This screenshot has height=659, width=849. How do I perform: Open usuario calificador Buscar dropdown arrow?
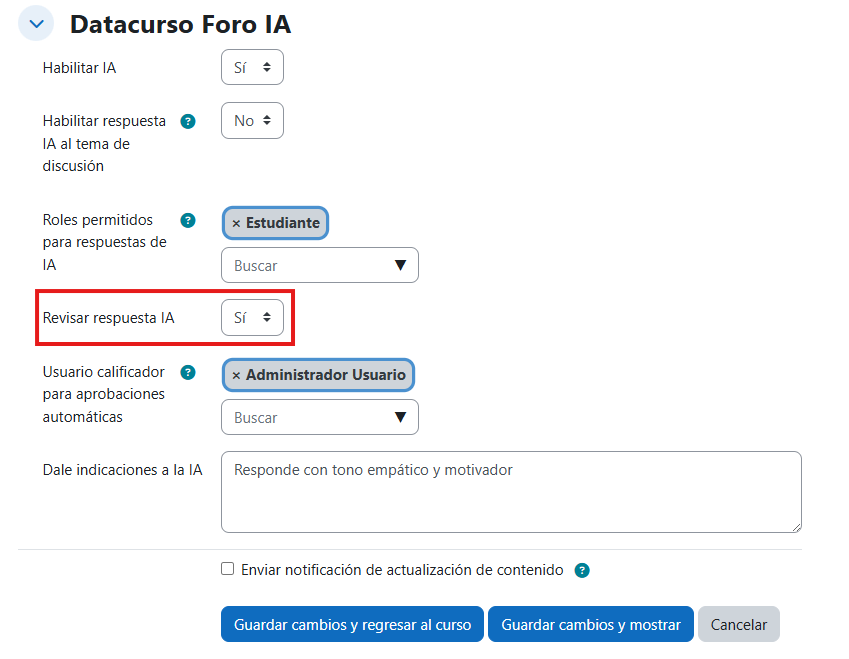[x=400, y=418]
